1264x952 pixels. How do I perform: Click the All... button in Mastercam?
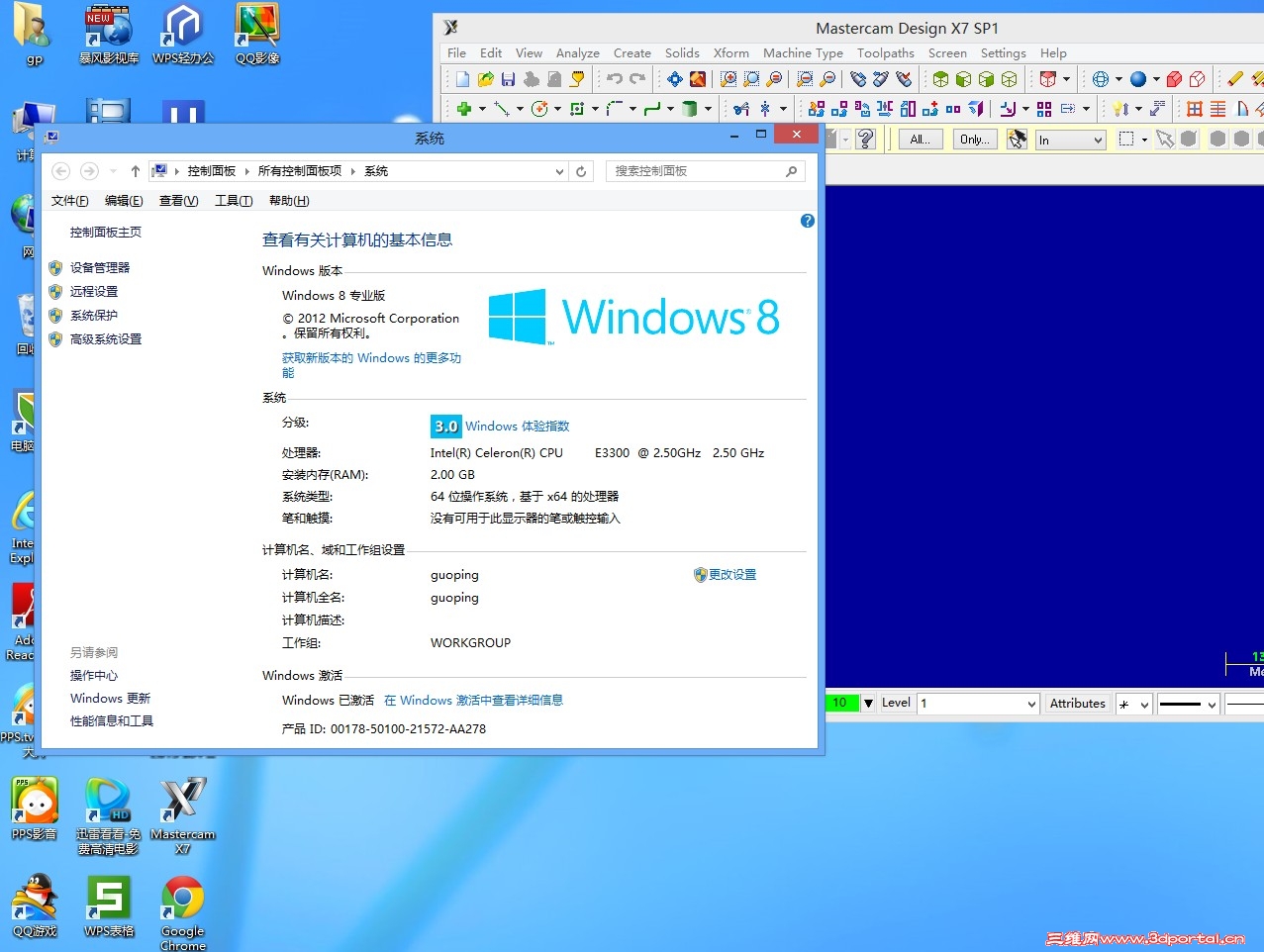point(920,140)
